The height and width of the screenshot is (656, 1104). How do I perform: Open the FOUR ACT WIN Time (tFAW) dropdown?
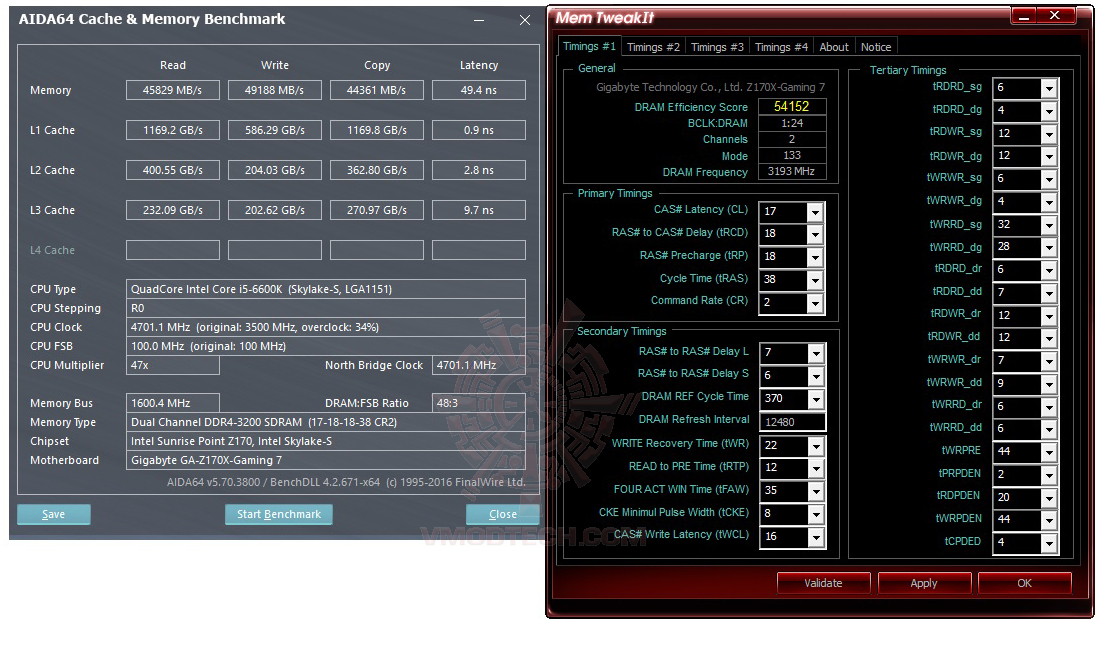[815, 491]
